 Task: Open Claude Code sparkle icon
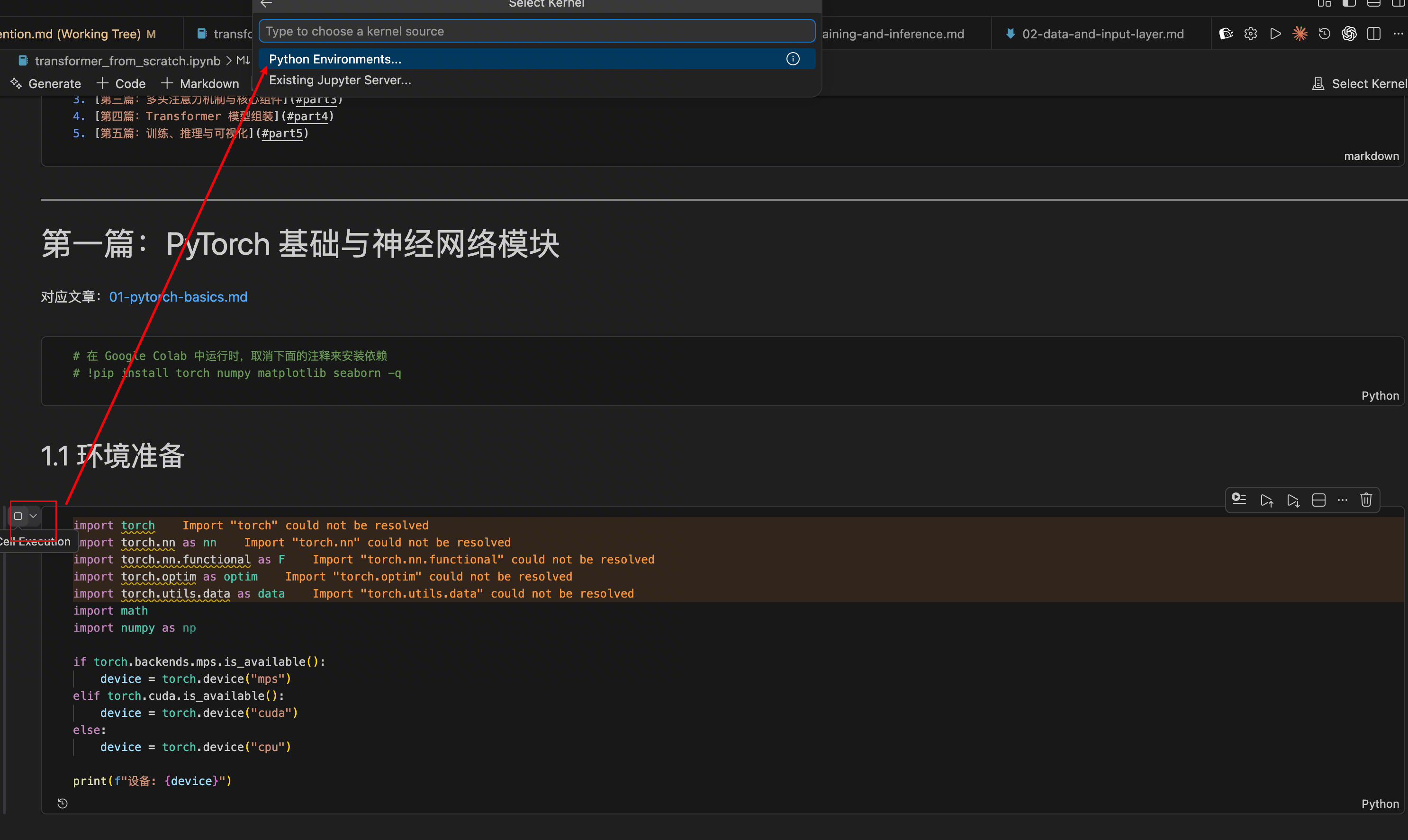coord(1300,34)
